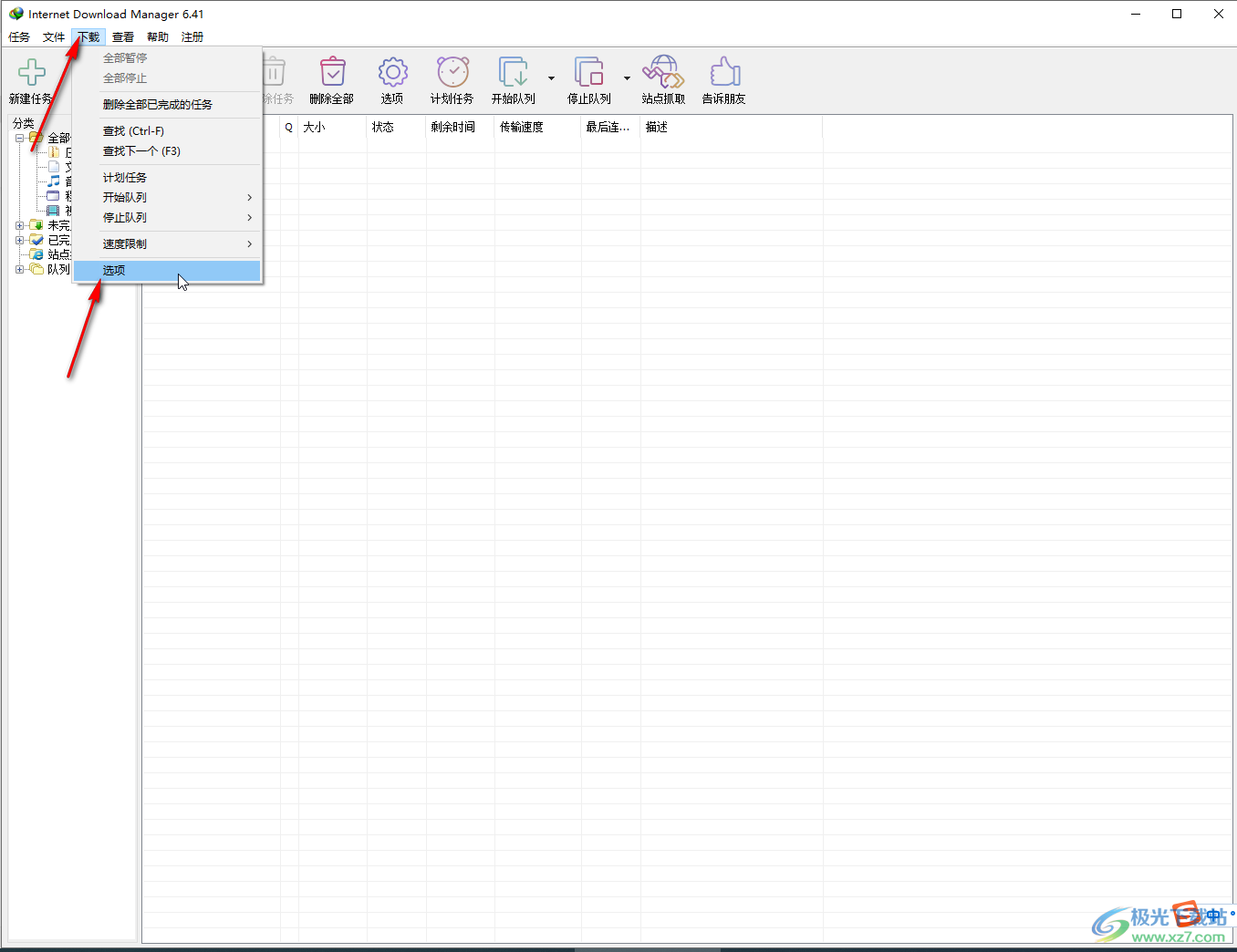Sort by the 描述 column header
The width and height of the screenshot is (1237, 952).
pyautogui.click(x=732, y=128)
